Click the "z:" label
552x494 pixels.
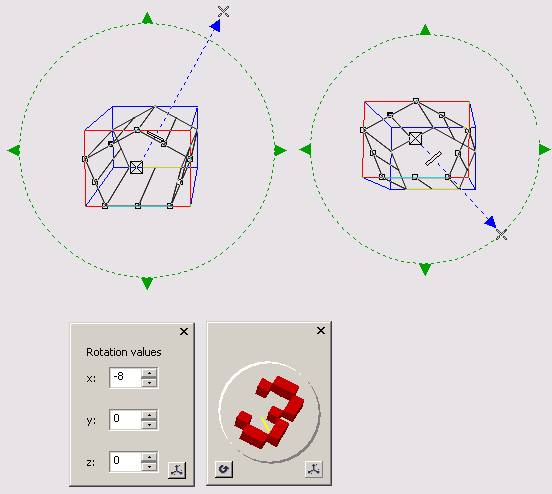click(x=91, y=462)
